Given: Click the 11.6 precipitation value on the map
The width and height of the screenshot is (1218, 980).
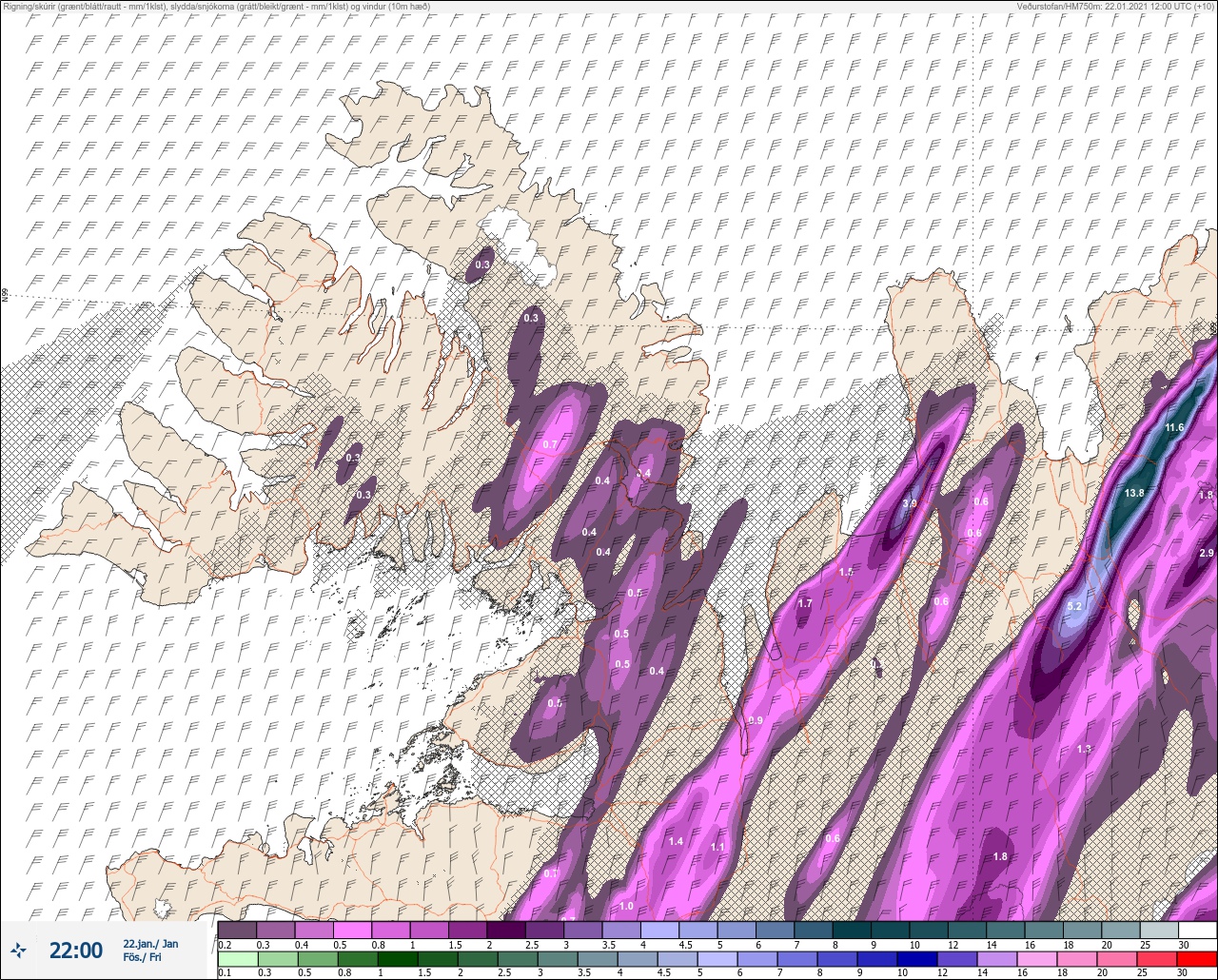Looking at the screenshot, I should point(1174,428).
